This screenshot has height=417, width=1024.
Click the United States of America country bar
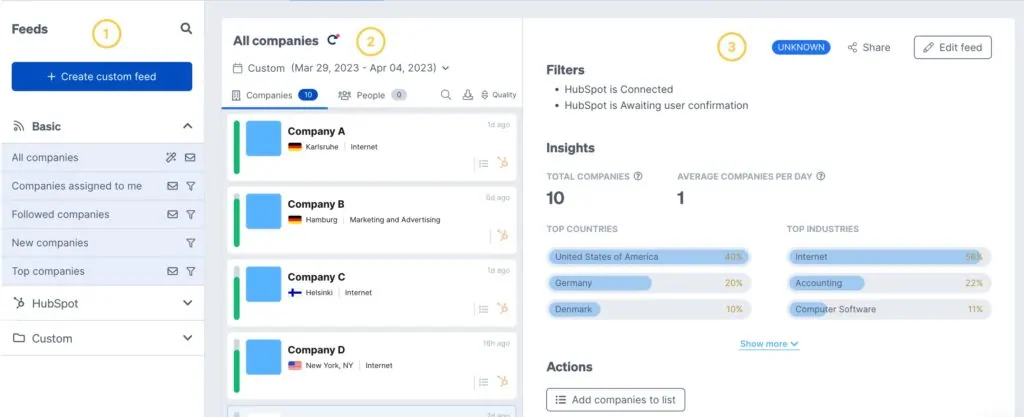(649, 257)
